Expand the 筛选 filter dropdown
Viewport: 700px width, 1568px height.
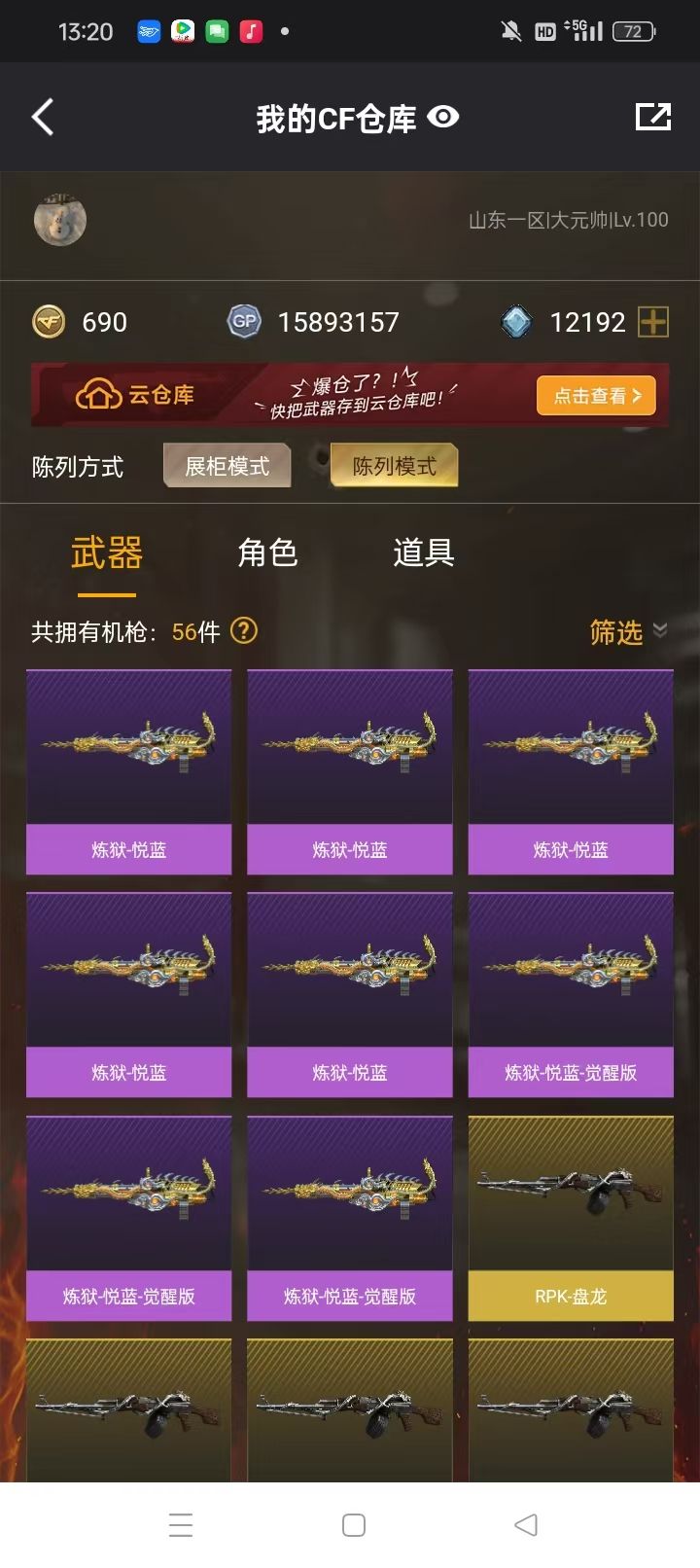coord(628,632)
